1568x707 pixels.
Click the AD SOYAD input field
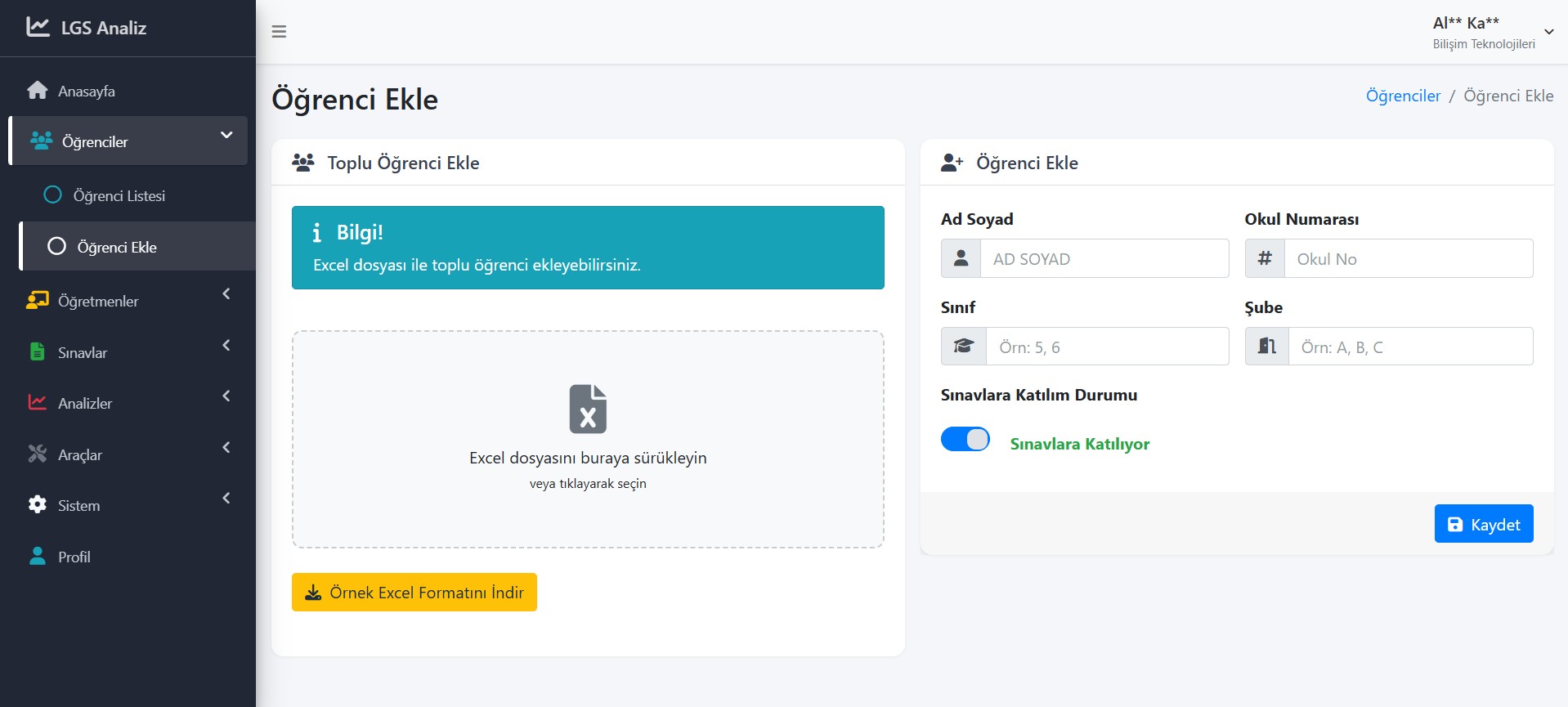click(1104, 259)
